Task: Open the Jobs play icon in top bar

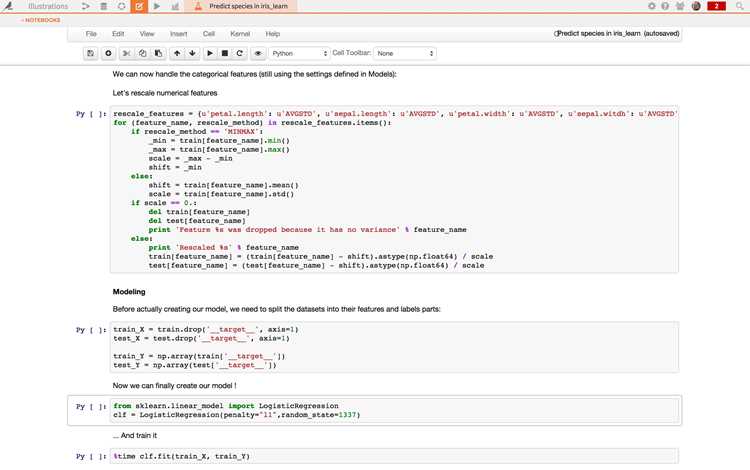Action: click(157, 6)
